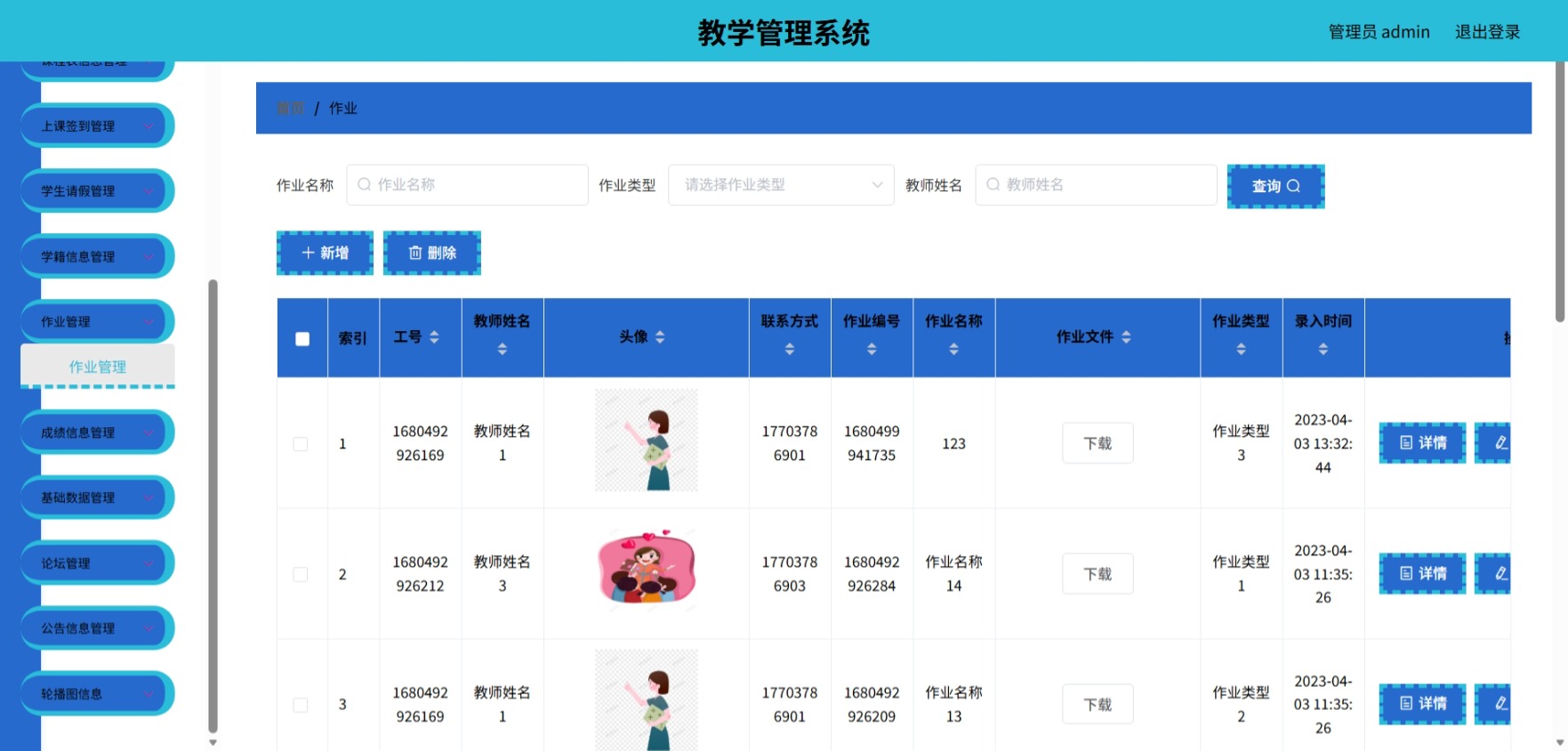The image size is (1568, 751).
Task: Click the 首页 breadcrumb link
Action: coord(290,109)
